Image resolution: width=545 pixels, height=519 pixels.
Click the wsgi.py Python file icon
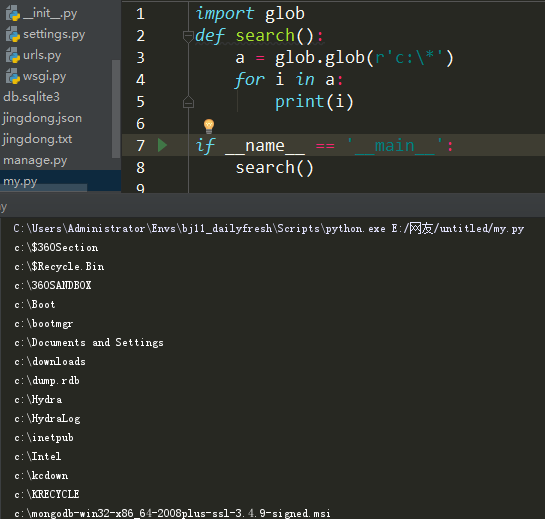click(x=13, y=76)
